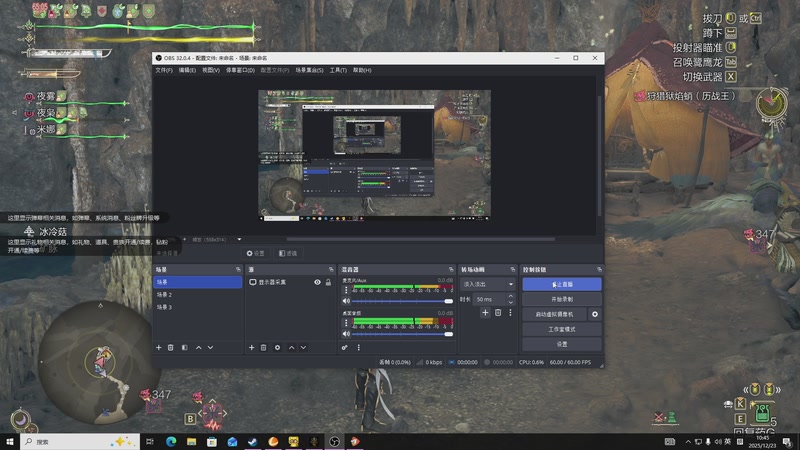Click the source properties button with gear above Scenes
800x450 pixels.
click(x=256, y=253)
